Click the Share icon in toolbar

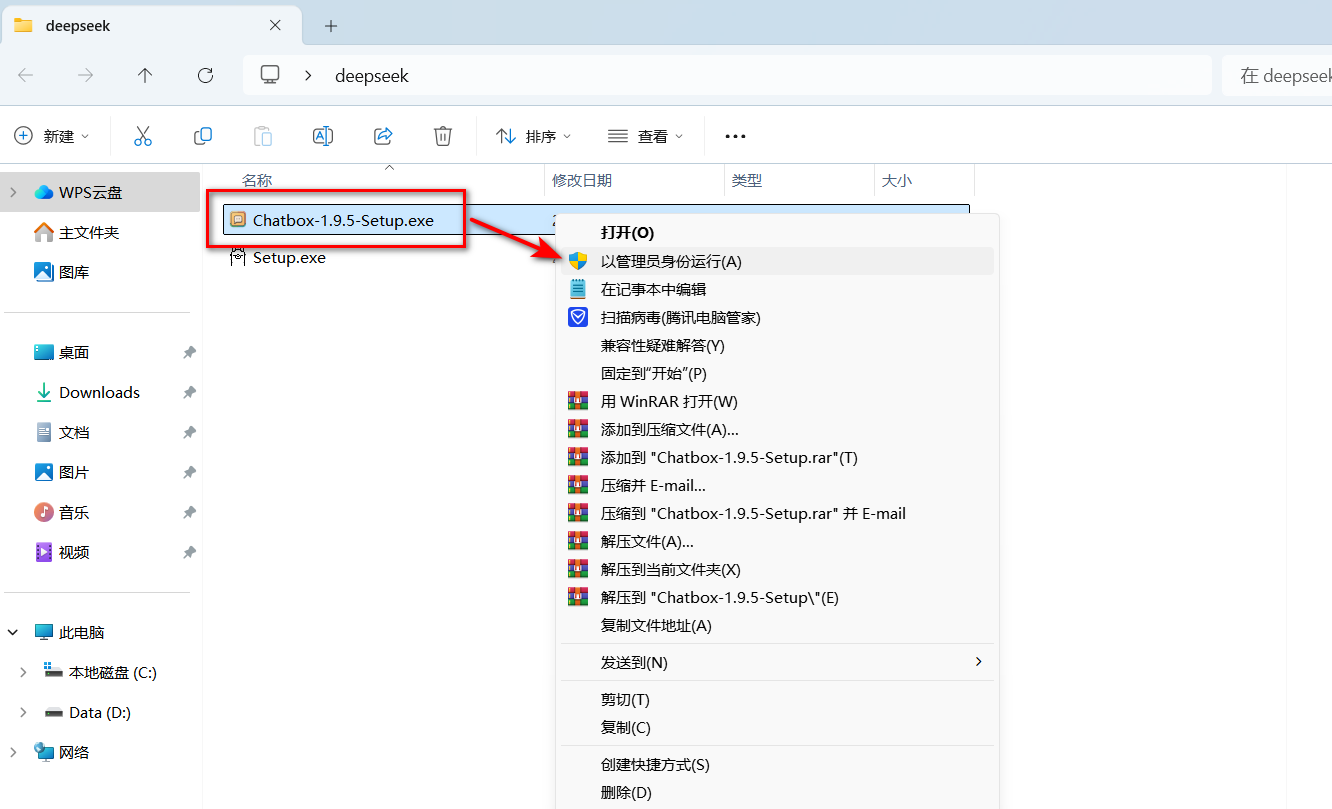click(x=383, y=136)
